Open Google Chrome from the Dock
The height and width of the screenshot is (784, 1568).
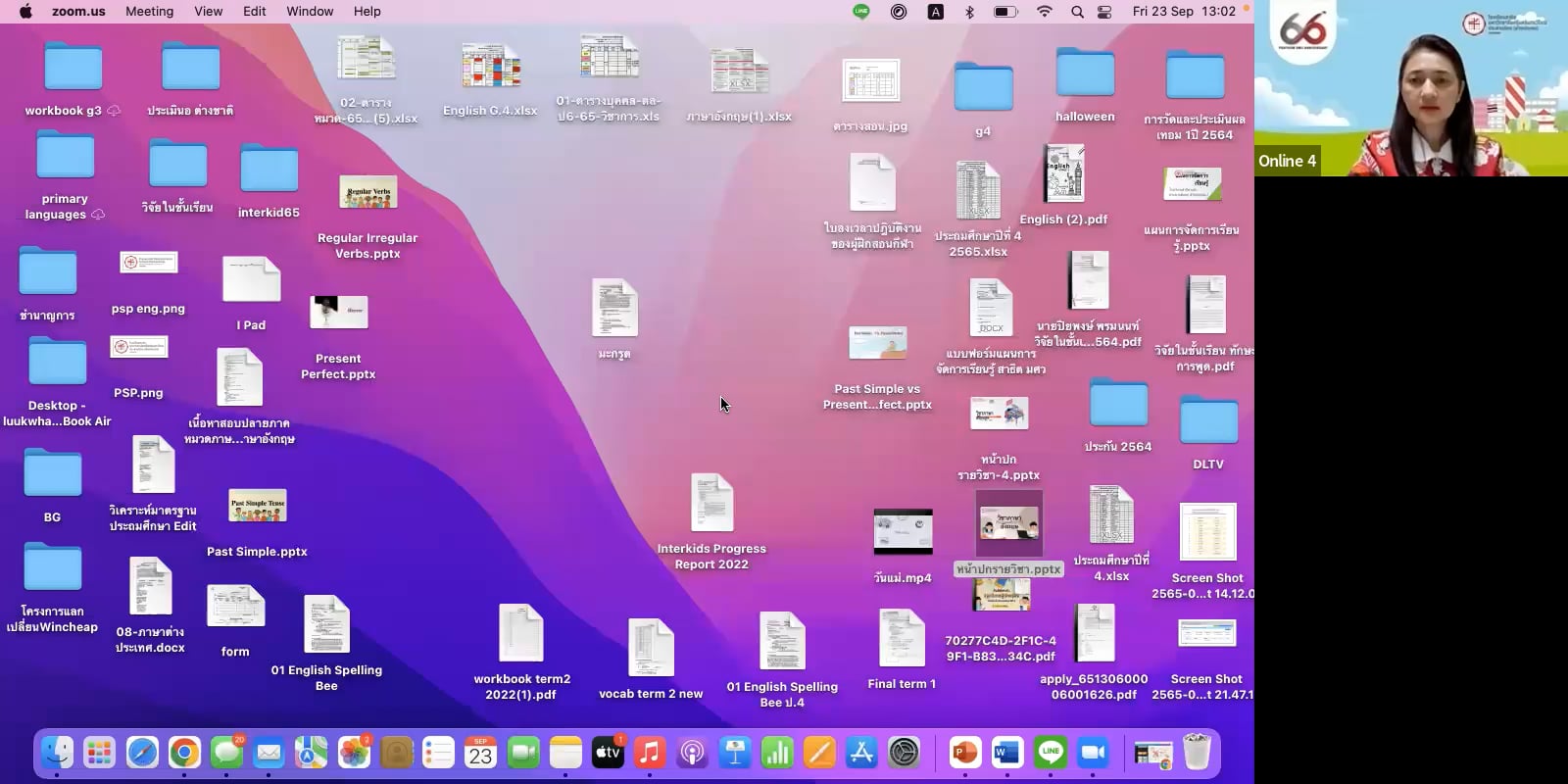184,753
